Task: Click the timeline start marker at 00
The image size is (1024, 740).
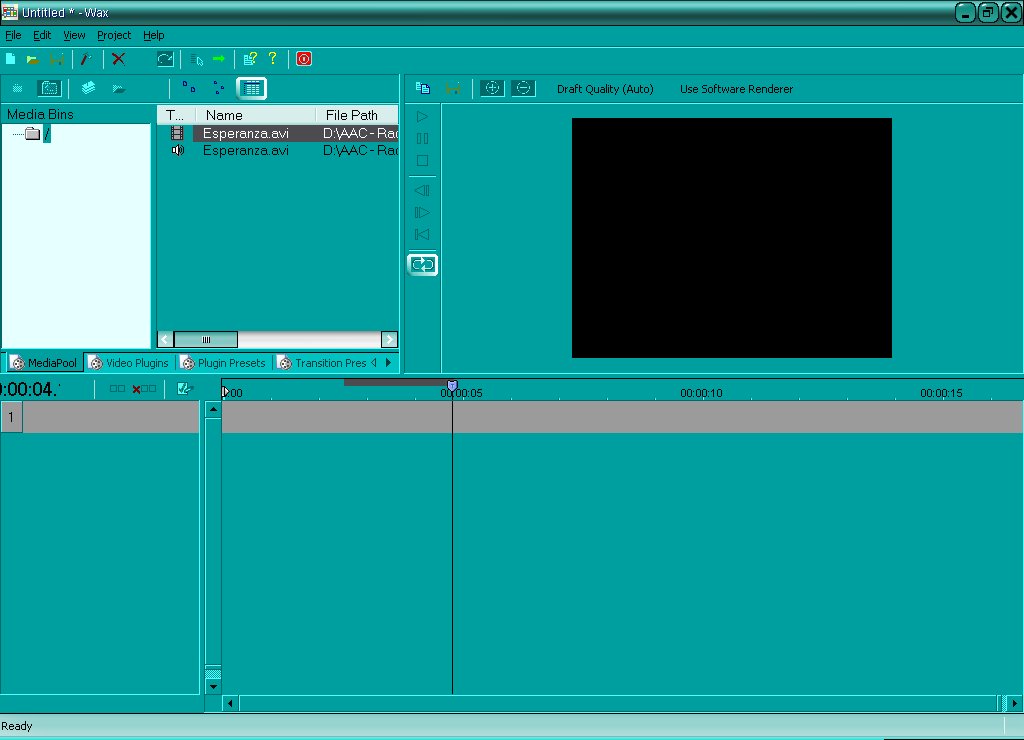Action: (x=225, y=392)
